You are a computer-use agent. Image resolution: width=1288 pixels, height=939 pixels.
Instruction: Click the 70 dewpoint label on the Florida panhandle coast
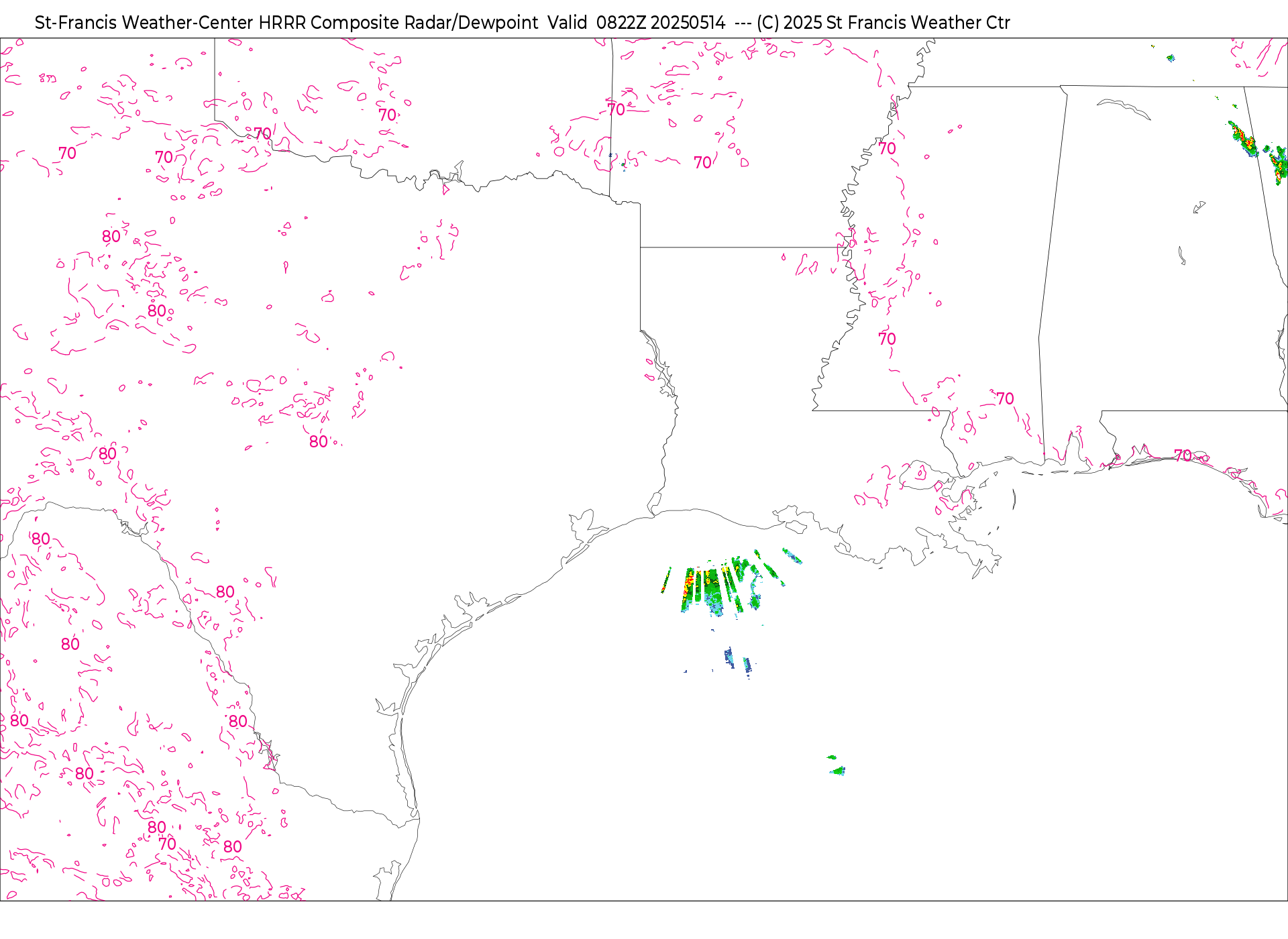[x=1183, y=456]
